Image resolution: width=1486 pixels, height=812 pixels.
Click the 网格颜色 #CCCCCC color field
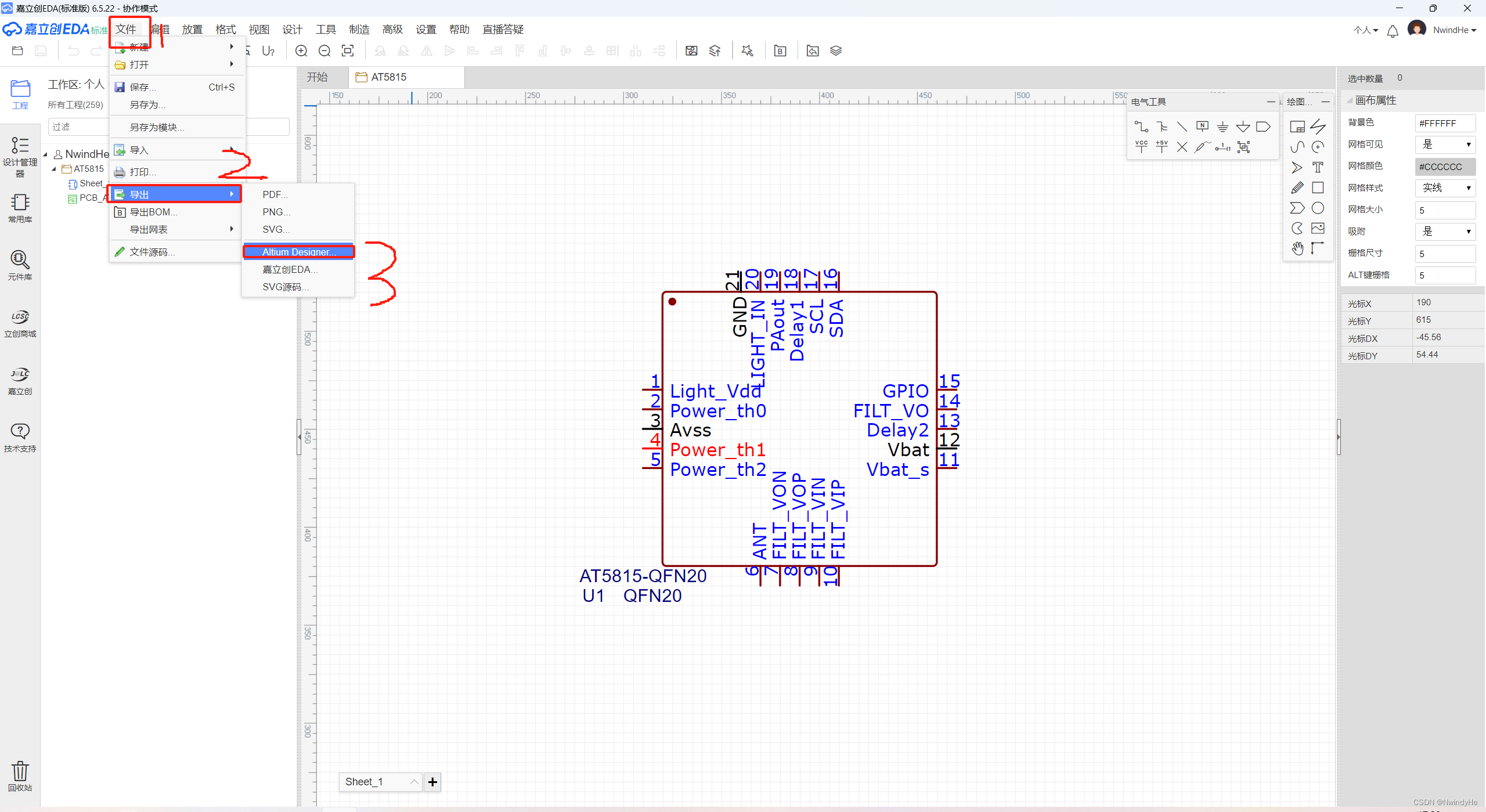click(1445, 167)
